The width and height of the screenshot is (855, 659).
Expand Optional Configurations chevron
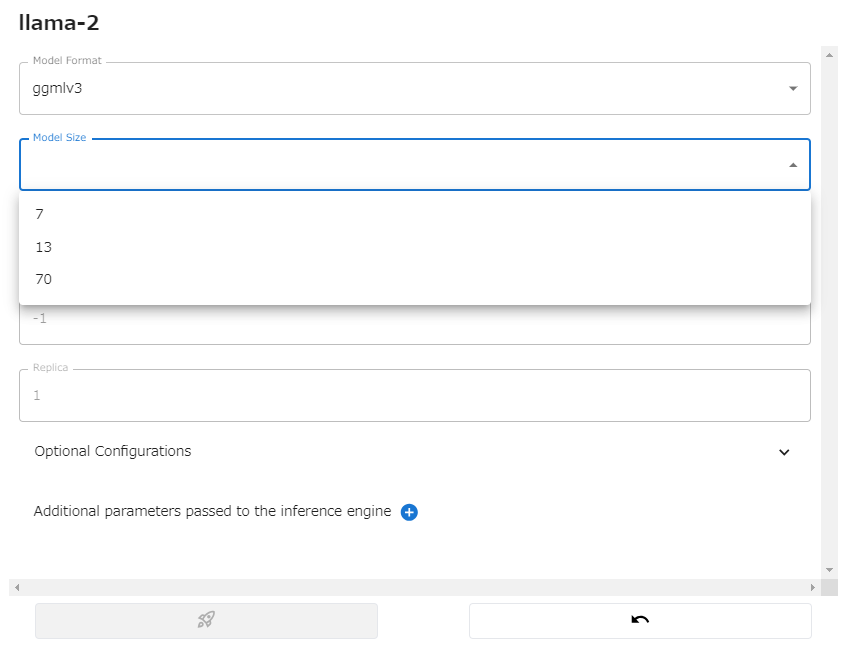(x=784, y=452)
